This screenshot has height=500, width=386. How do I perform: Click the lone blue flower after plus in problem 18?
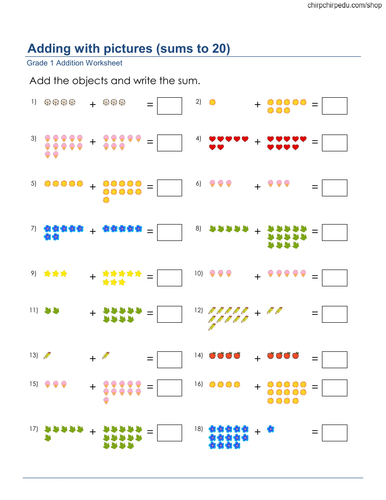click(271, 429)
